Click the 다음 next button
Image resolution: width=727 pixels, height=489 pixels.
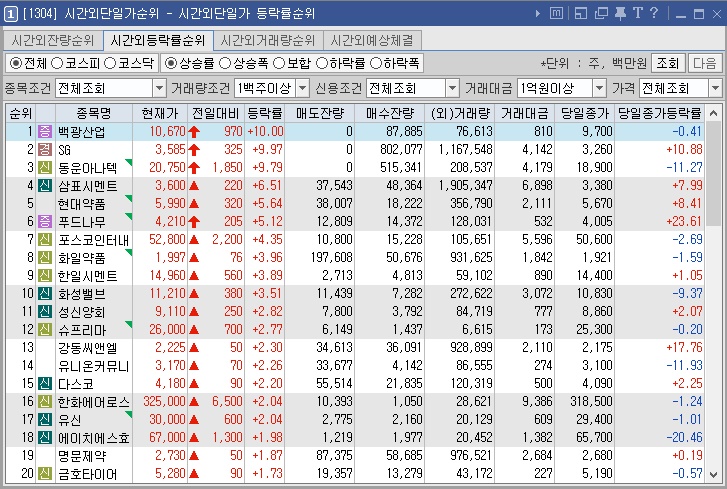click(x=705, y=63)
